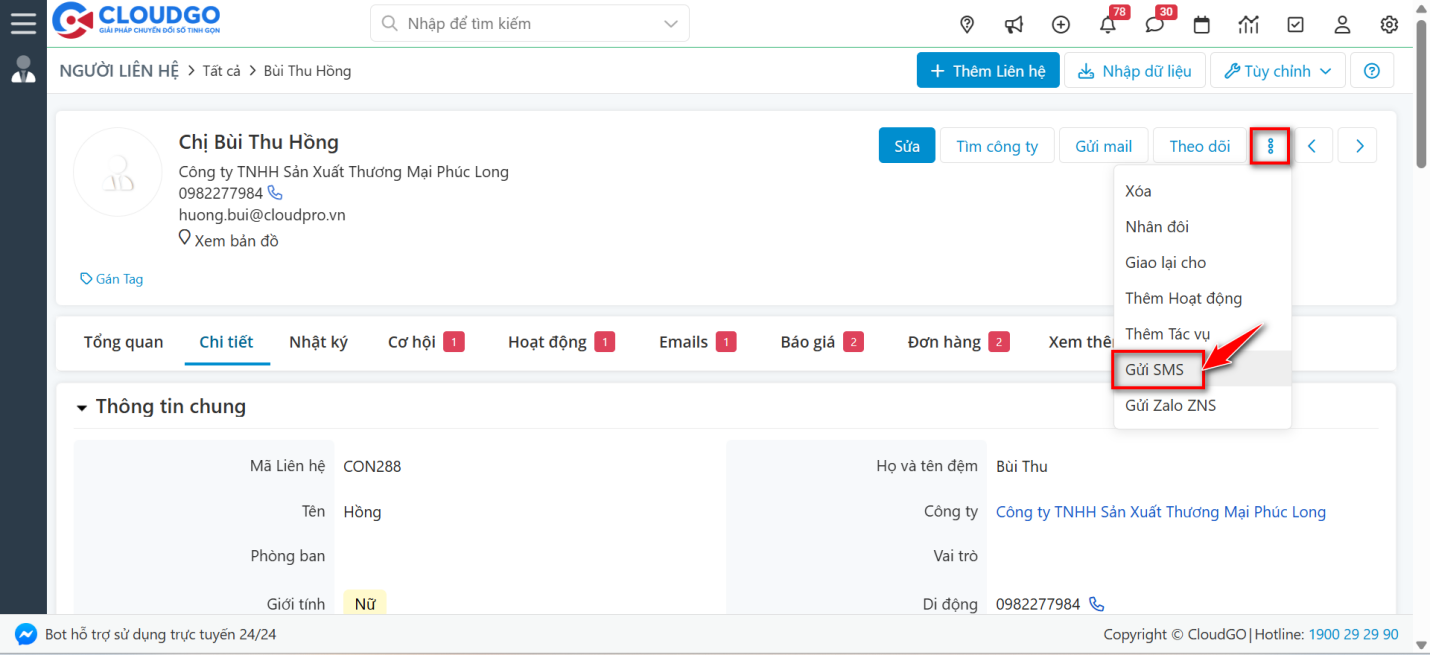Viewport: 1430px width, 655px height.
Task: Select Gửi SMS from the context menu
Action: pyautogui.click(x=1158, y=369)
